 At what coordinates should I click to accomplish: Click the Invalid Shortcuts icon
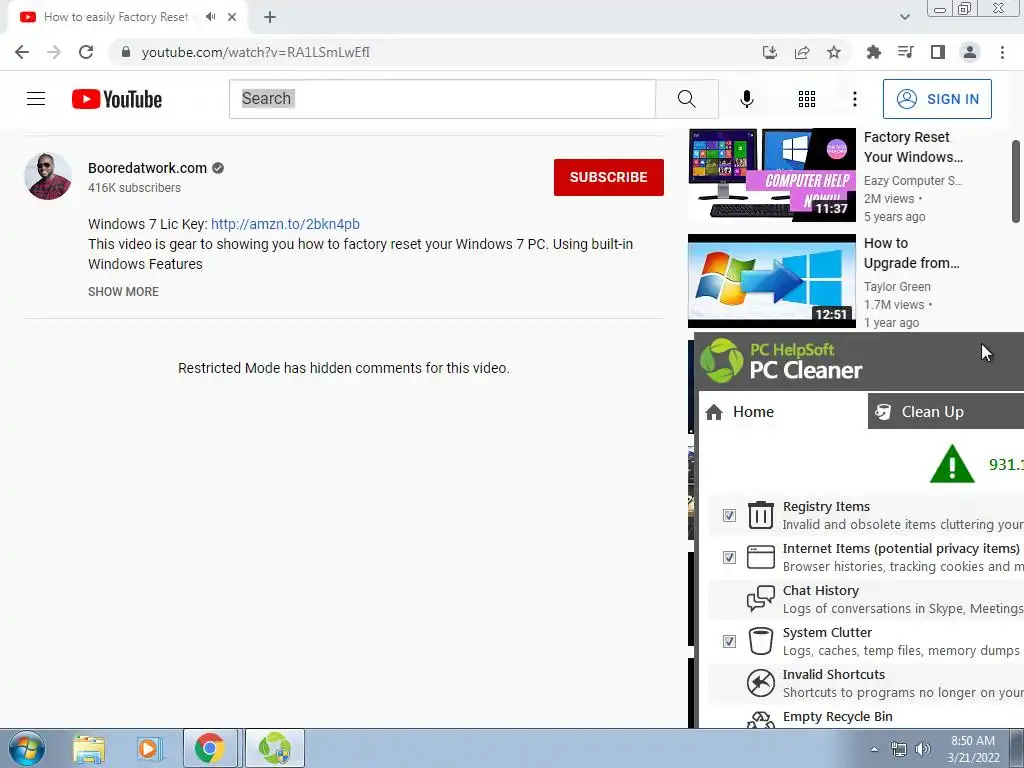[x=760, y=683]
